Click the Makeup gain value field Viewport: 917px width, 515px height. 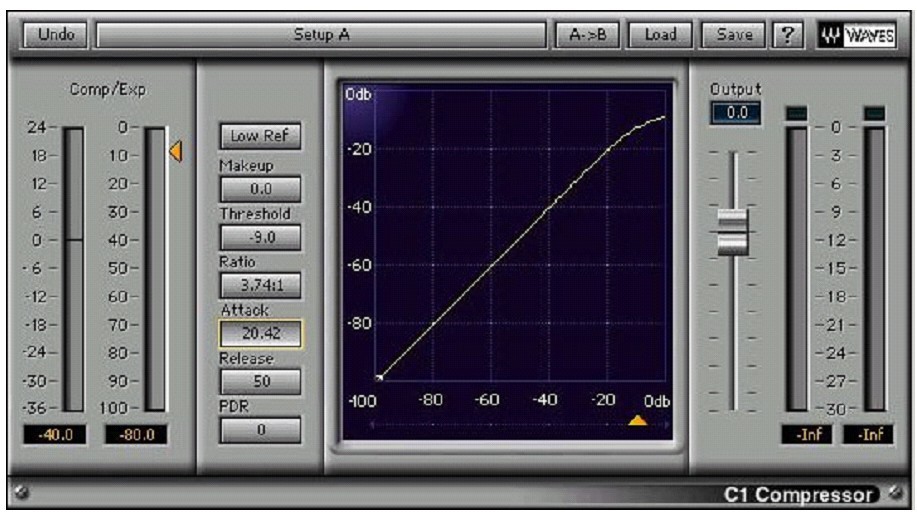(259, 188)
